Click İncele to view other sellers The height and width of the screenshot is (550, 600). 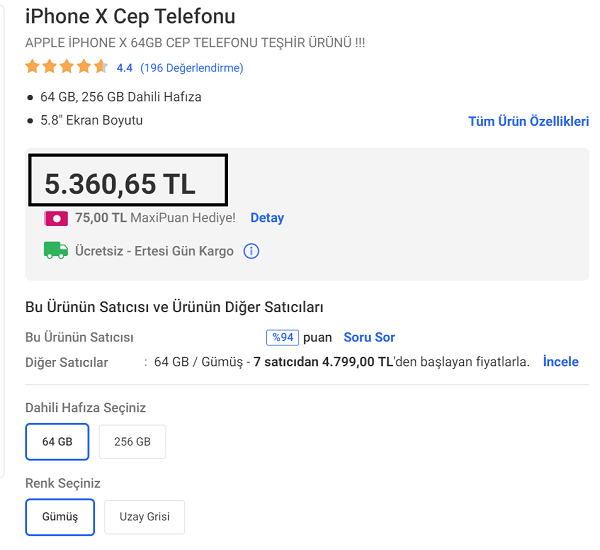click(x=560, y=361)
